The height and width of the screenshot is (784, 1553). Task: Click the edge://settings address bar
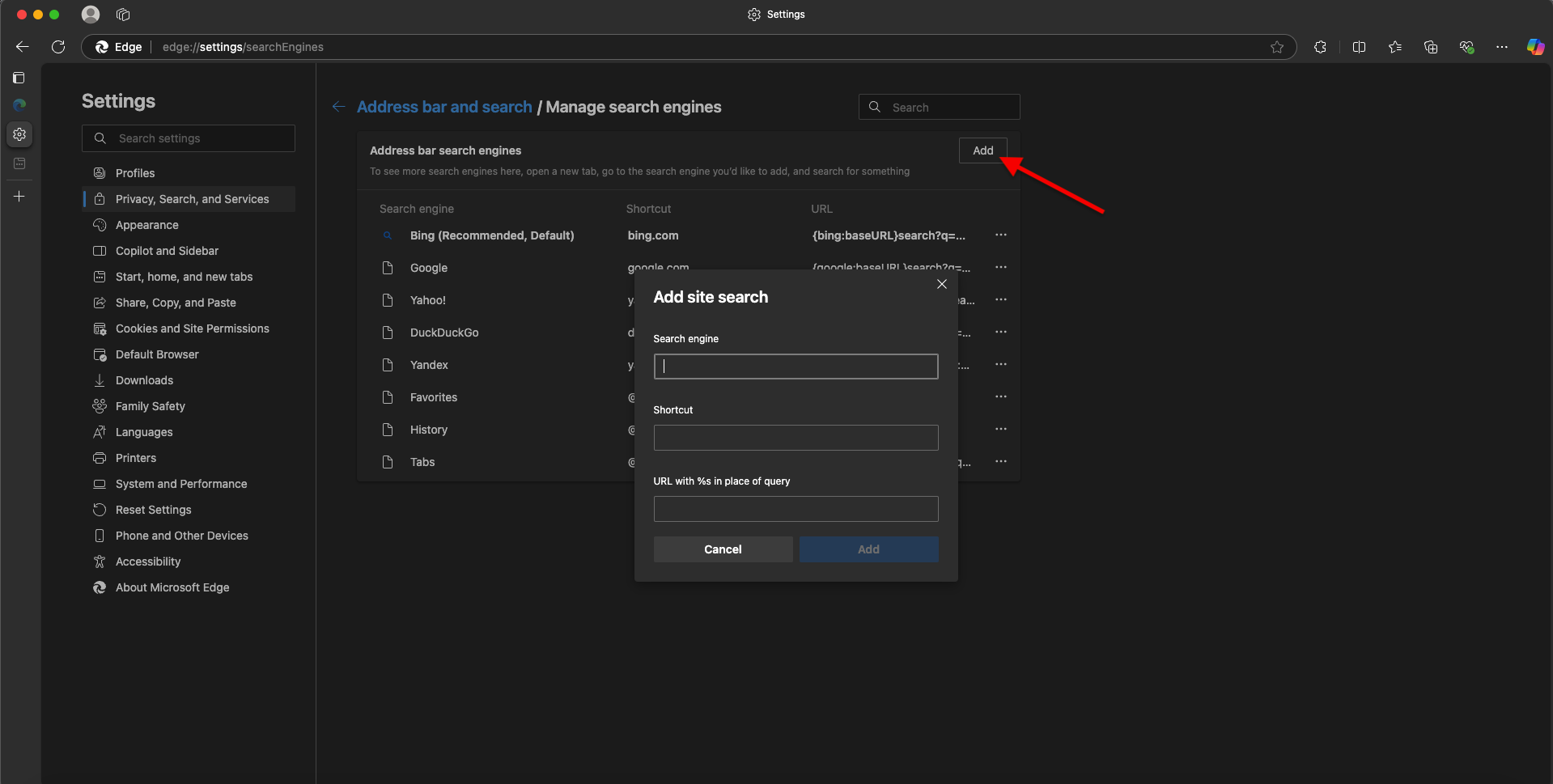point(688,47)
